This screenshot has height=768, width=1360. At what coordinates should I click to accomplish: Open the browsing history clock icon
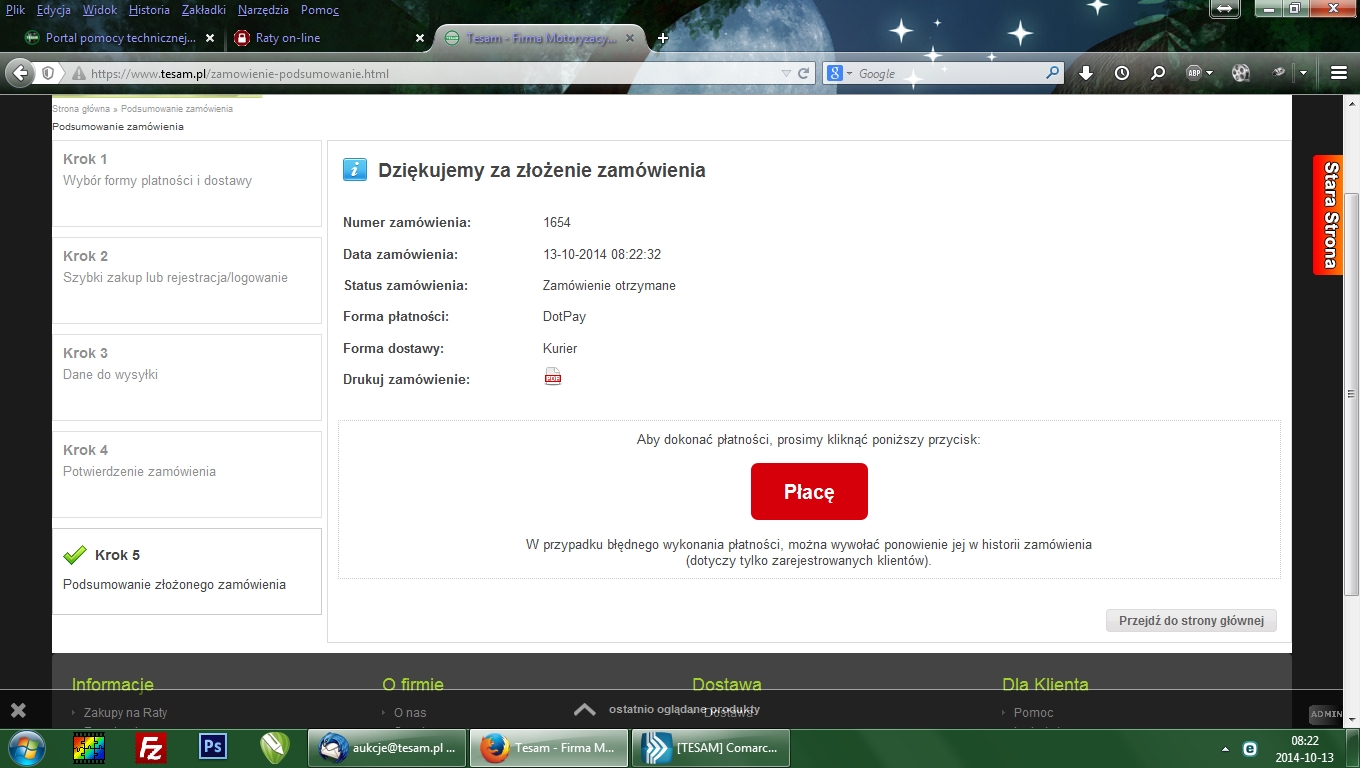1122,73
